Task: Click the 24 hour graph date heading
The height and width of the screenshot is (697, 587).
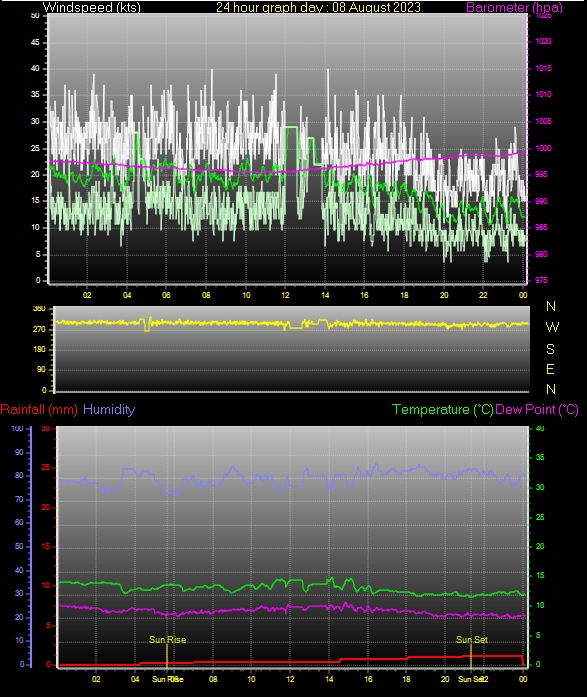Action: (318, 7)
